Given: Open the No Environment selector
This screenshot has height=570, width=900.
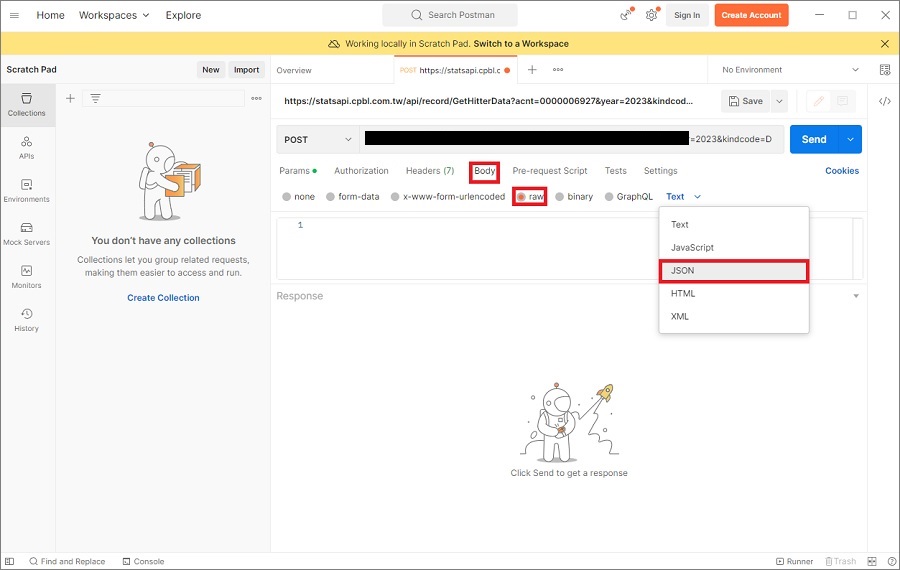Looking at the screenshot, I should click(790, 70).
